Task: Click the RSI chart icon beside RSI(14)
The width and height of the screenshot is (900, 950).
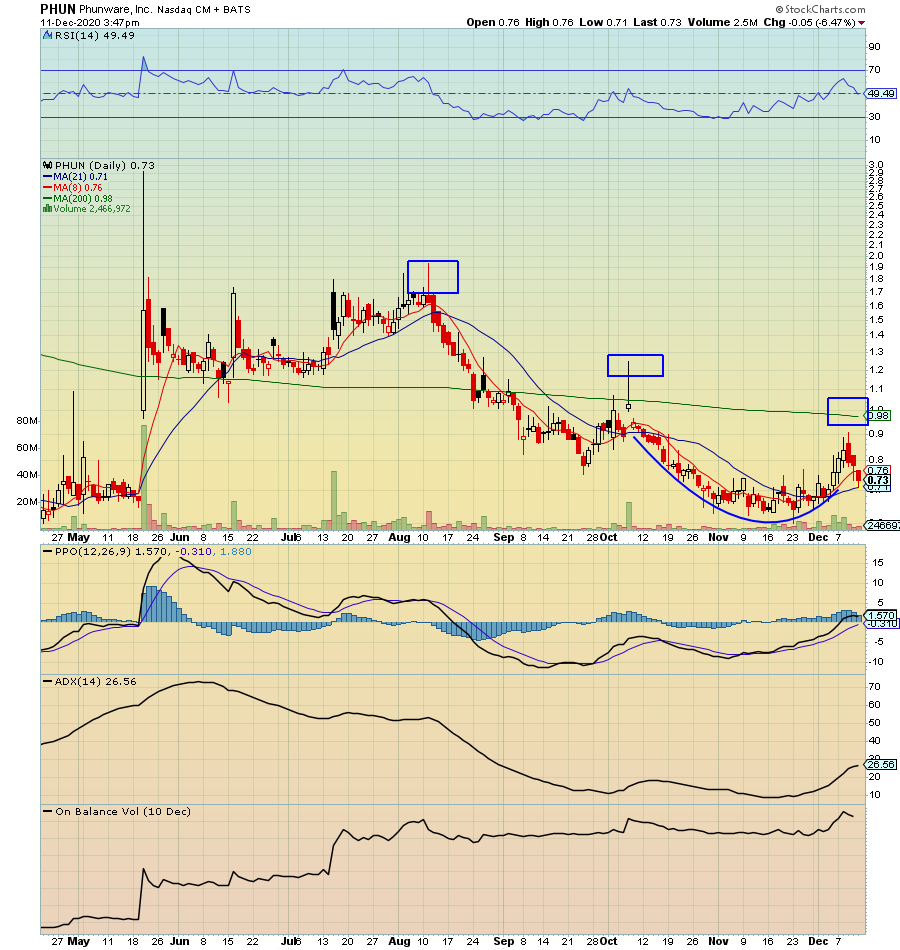Action: tap(47, 35)
